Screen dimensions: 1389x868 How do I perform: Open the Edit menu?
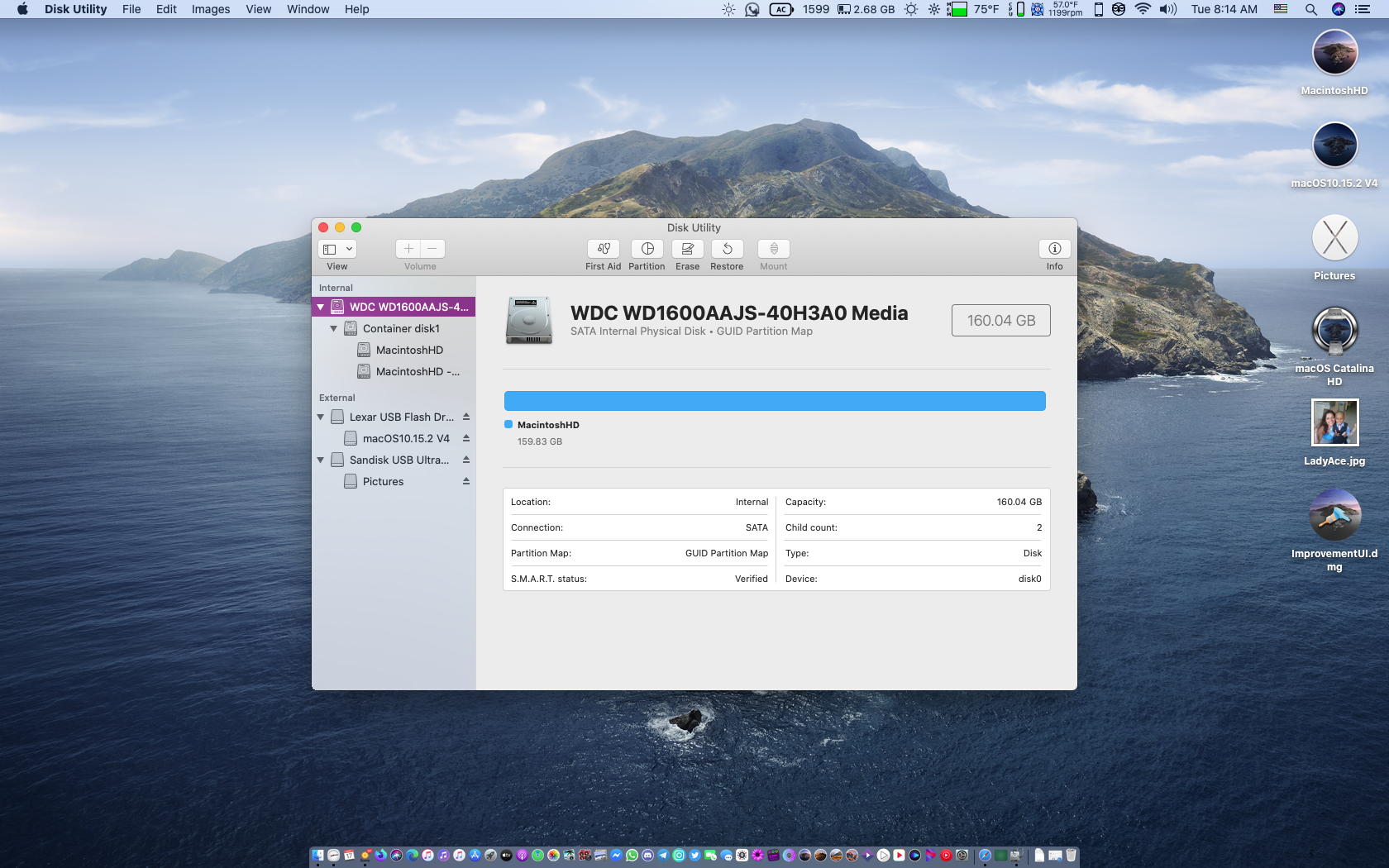(x=166, y=9)
